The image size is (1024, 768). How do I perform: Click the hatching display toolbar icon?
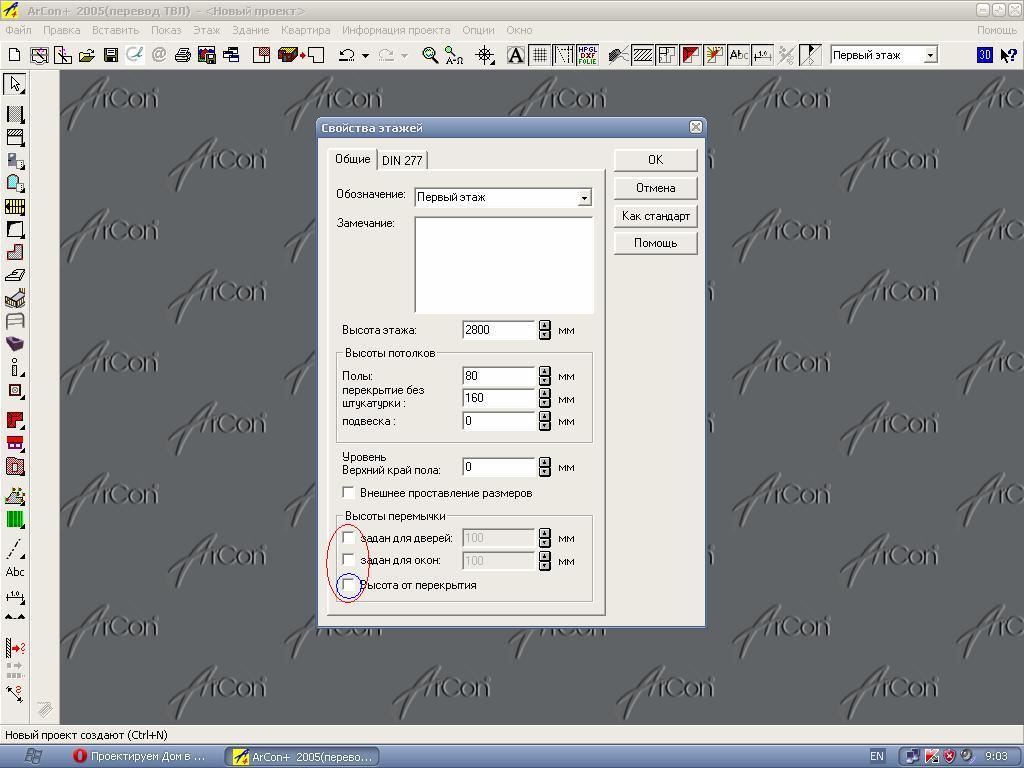click(x=643, y=56)
